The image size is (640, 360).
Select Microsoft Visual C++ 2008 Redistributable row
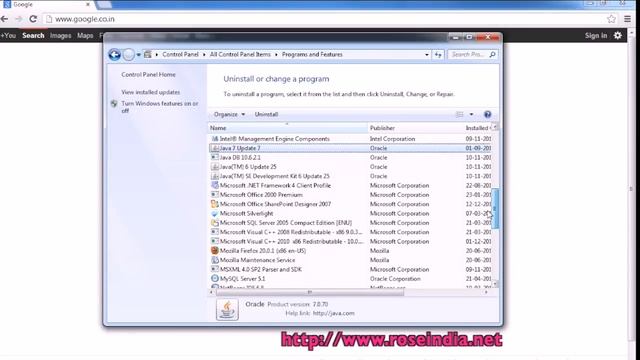click(351, 232)
